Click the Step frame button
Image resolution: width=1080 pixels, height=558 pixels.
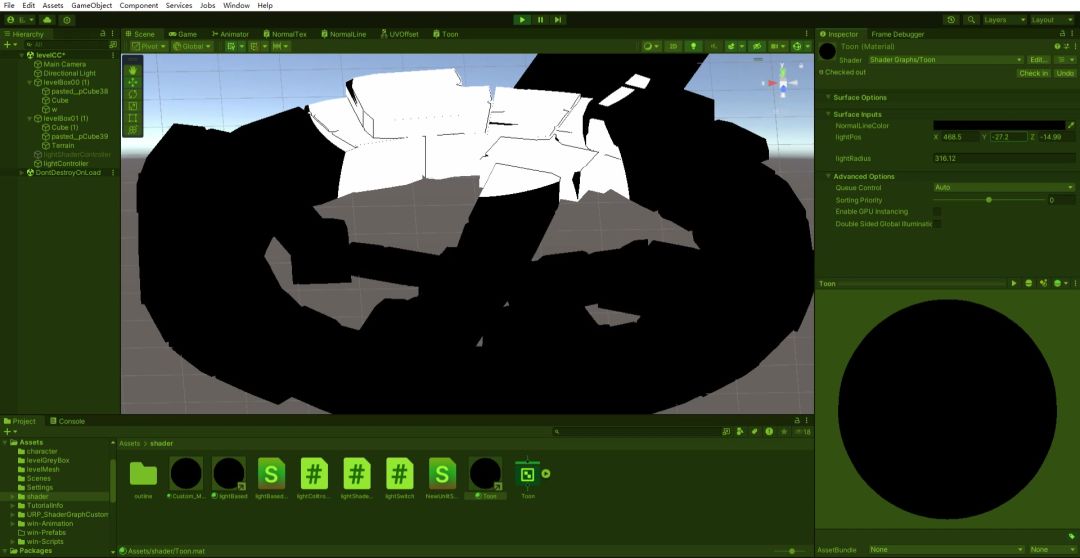click(x=558, y=20)
